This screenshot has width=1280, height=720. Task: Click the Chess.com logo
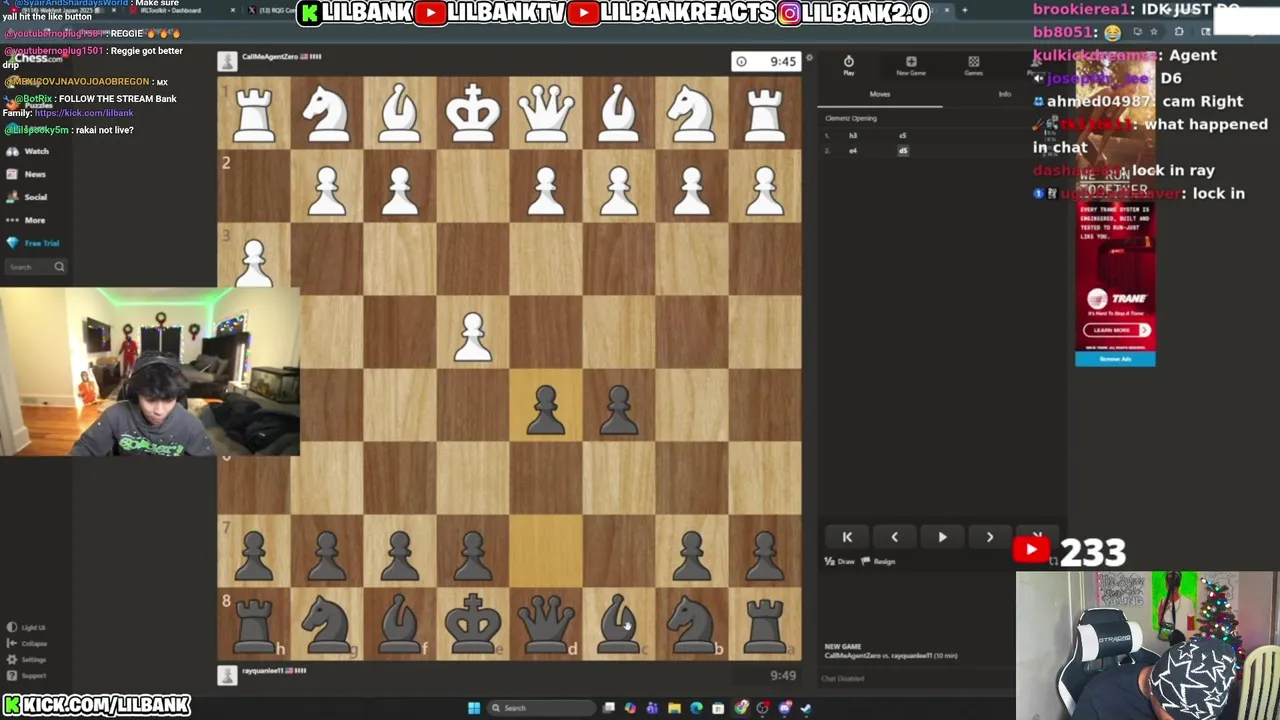38,58
